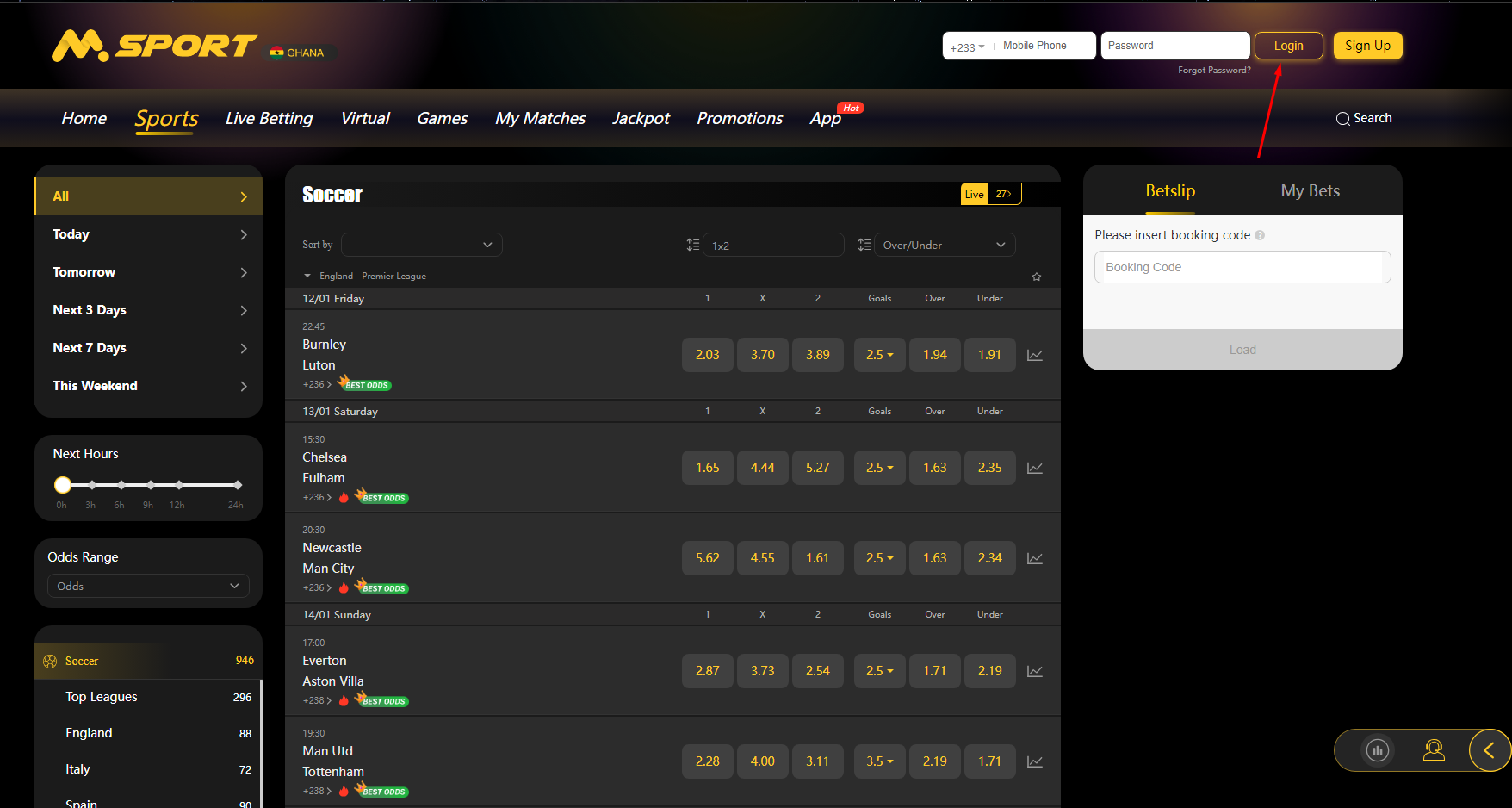1512x808 pixels.
Task: Switch to the My Bets tab
Action: click(1310, 191)
